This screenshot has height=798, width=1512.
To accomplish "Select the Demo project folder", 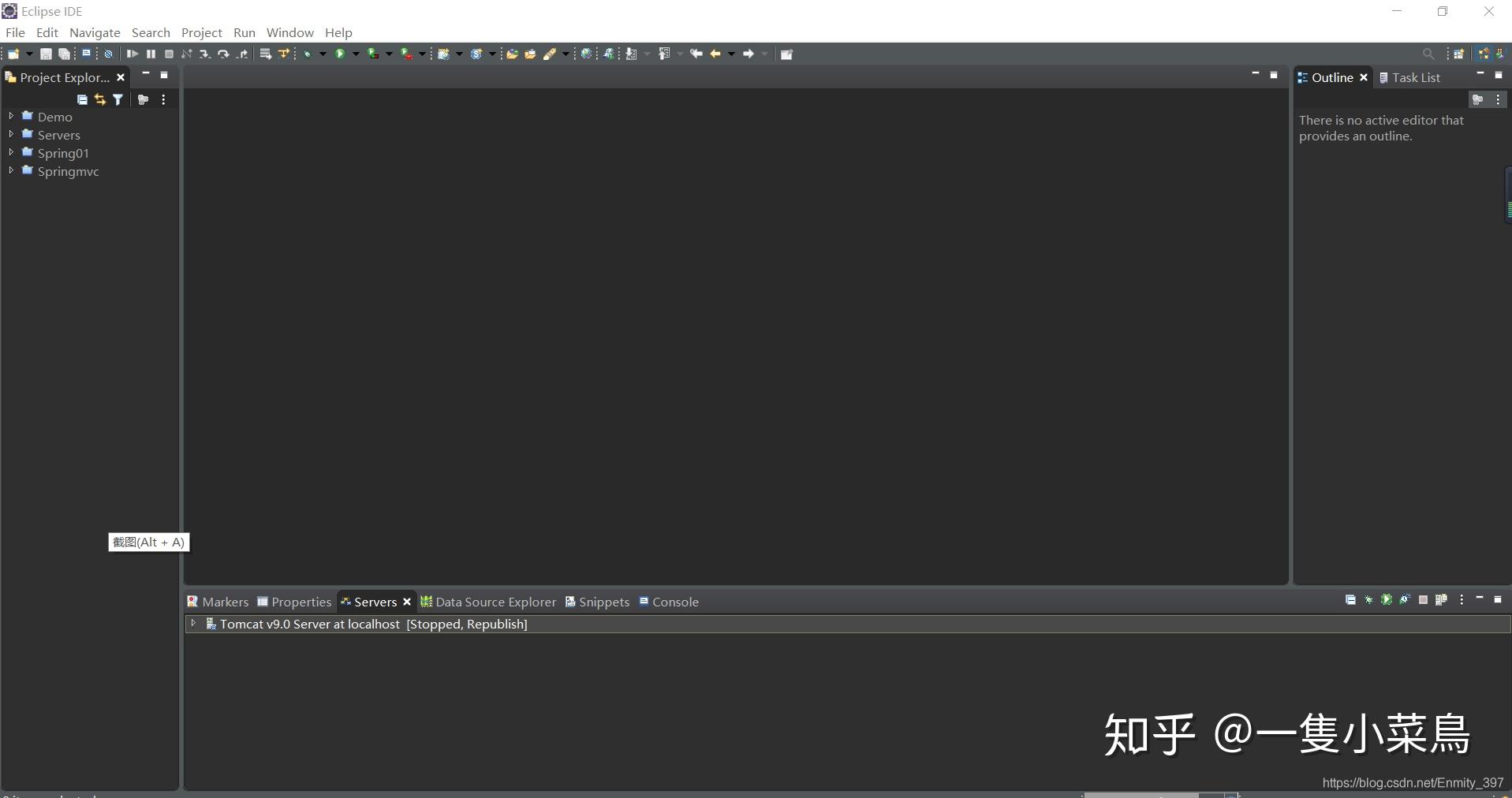I will click(54, 117).
